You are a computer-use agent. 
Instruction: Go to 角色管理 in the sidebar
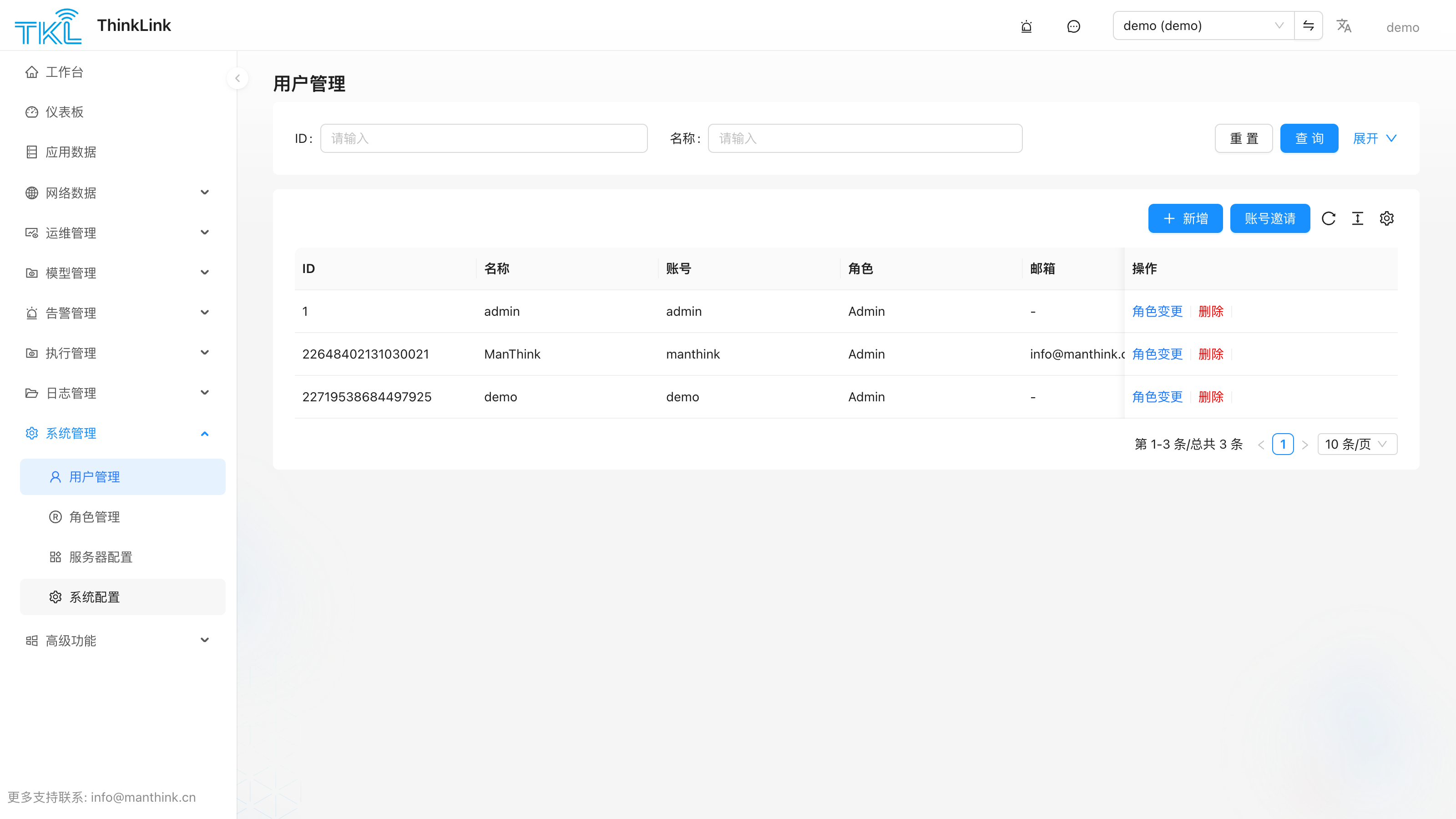pos(123,517)
